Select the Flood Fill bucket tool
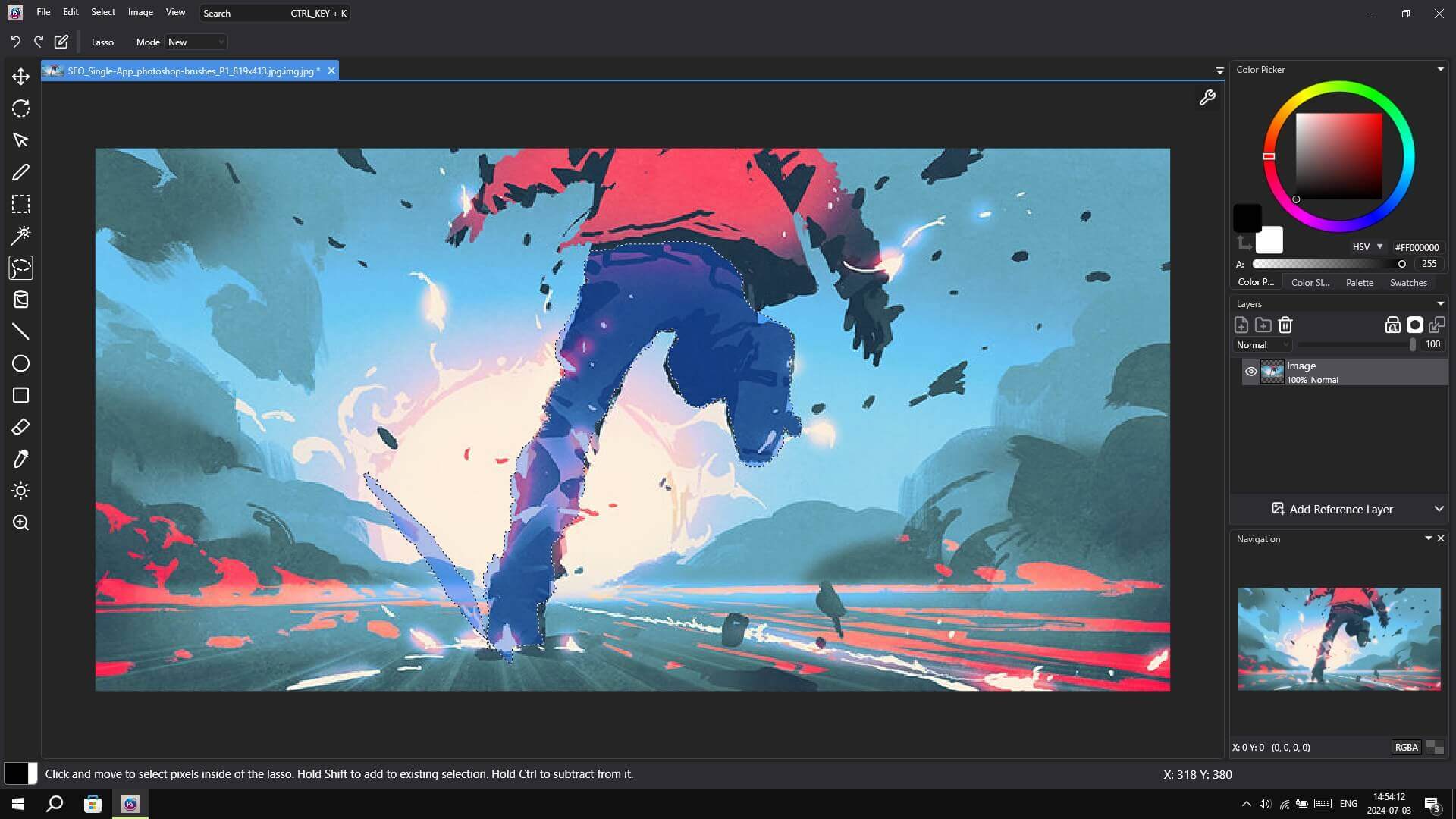Screen dimensions: 1456x819 [x=20, y=300]
